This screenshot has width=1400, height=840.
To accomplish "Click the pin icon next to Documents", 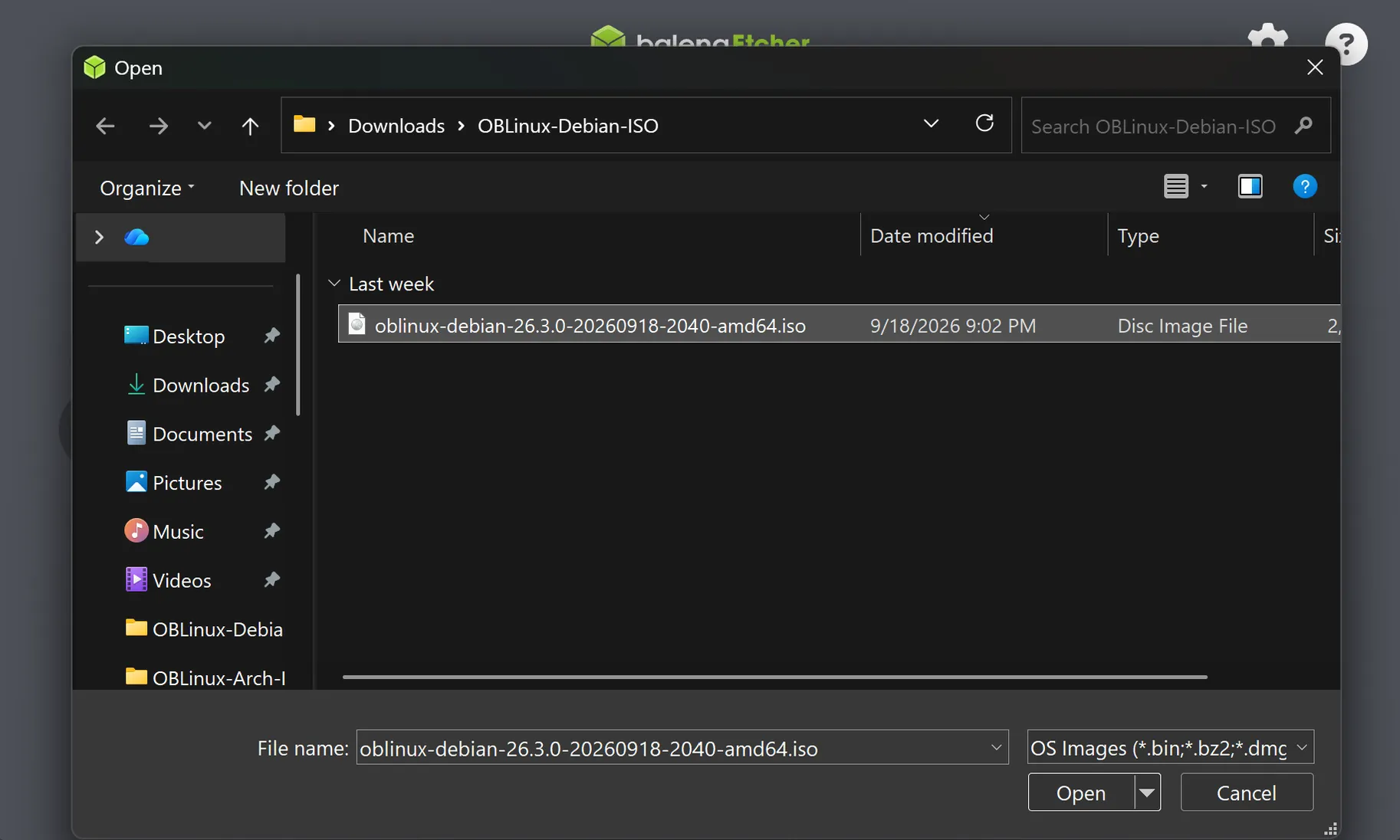I will (x=271, y=433).
